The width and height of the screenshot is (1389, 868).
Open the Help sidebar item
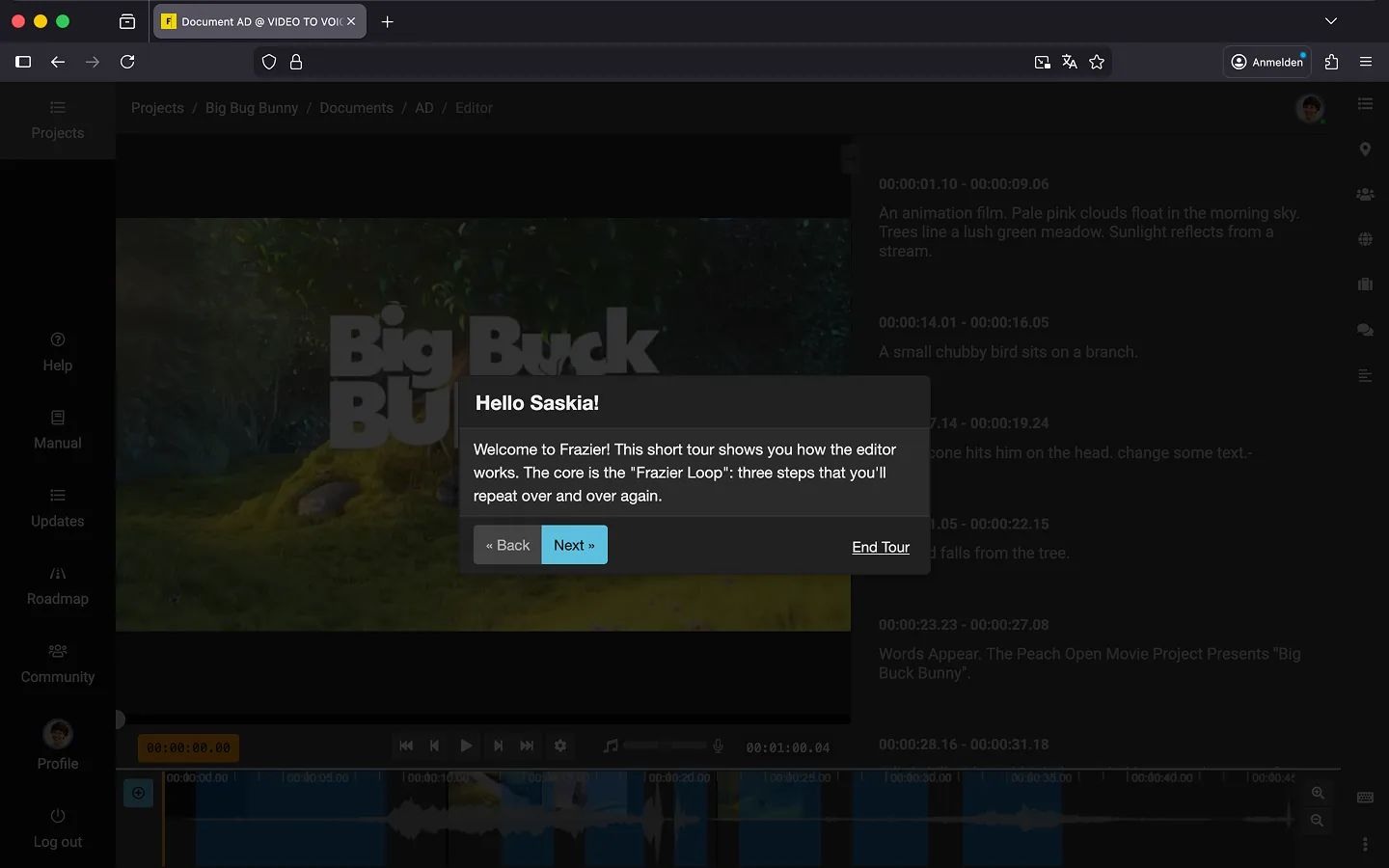click(58, 352)
